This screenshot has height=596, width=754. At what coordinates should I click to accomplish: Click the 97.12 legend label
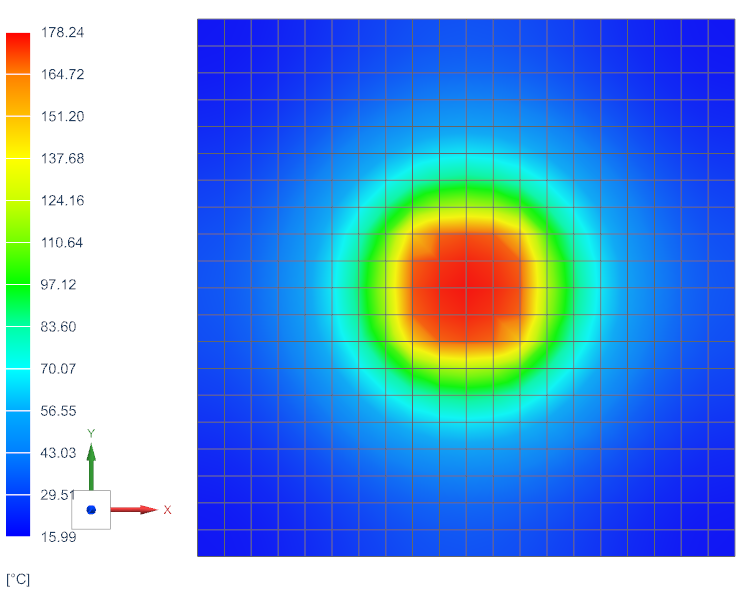58,285
